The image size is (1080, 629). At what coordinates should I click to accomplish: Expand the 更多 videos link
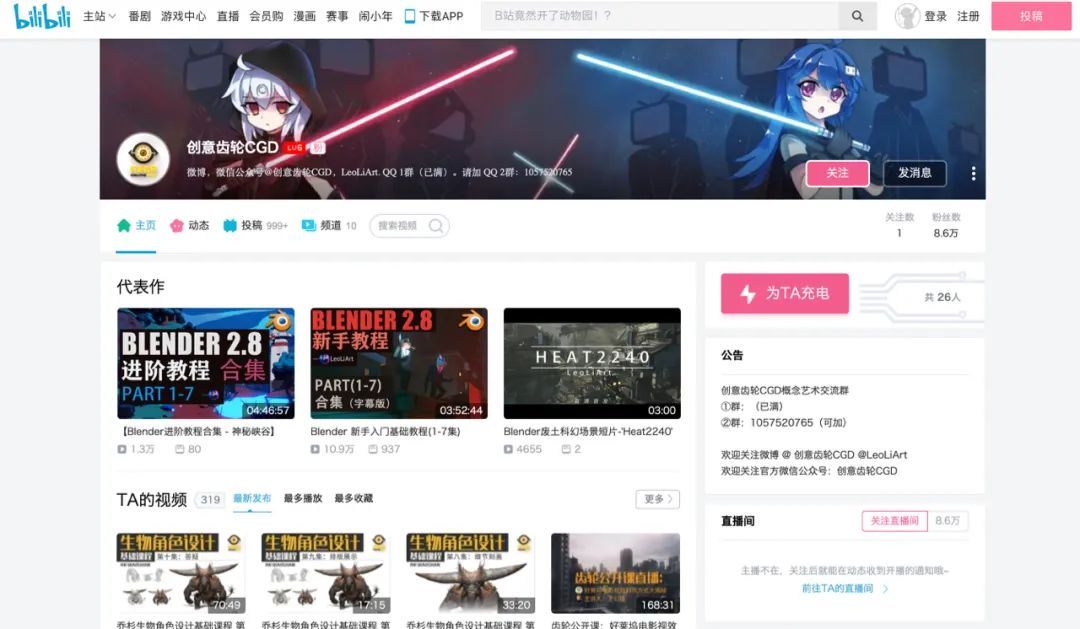tap(658, 499)
